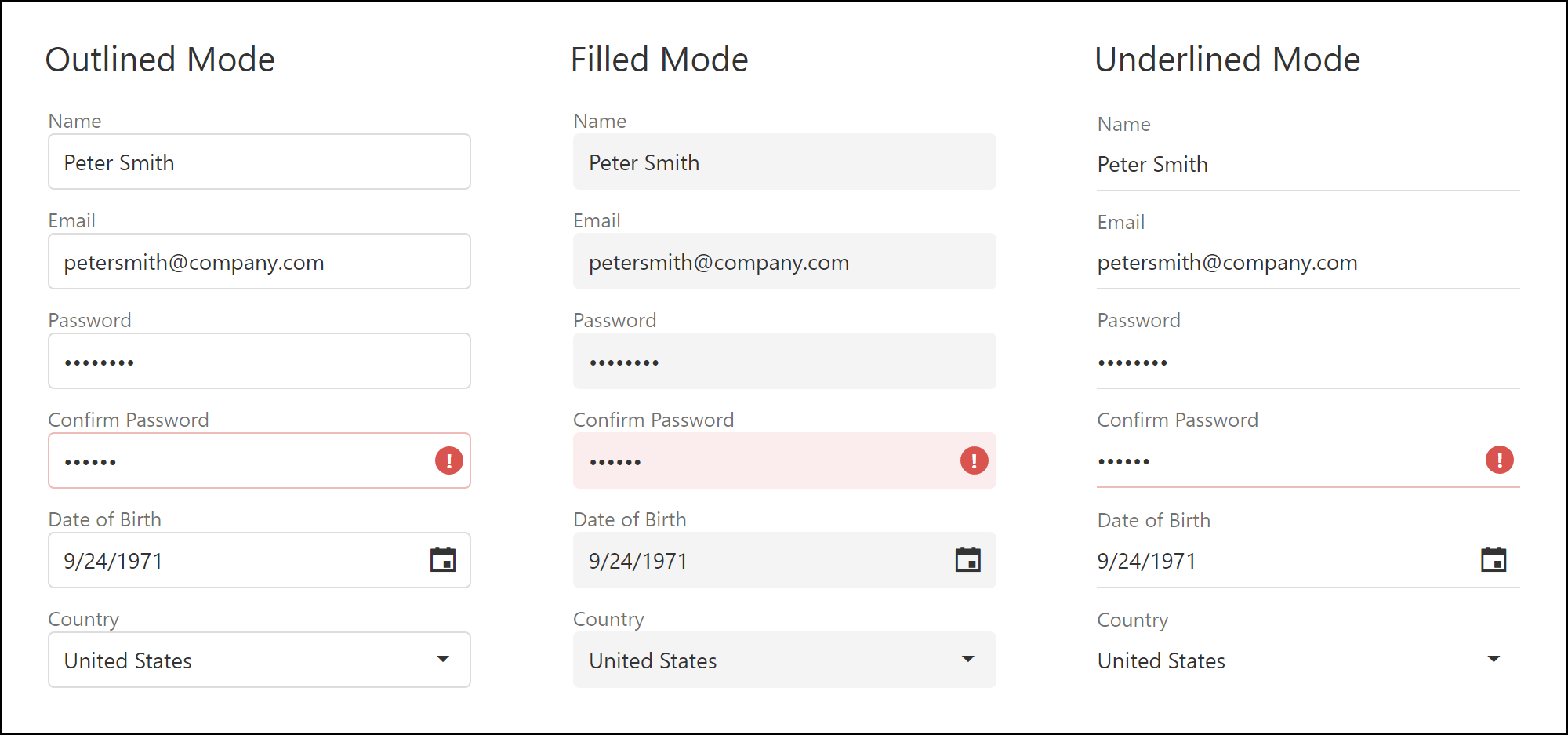Click the Filled Mode Name field

(x=784, y=162)
